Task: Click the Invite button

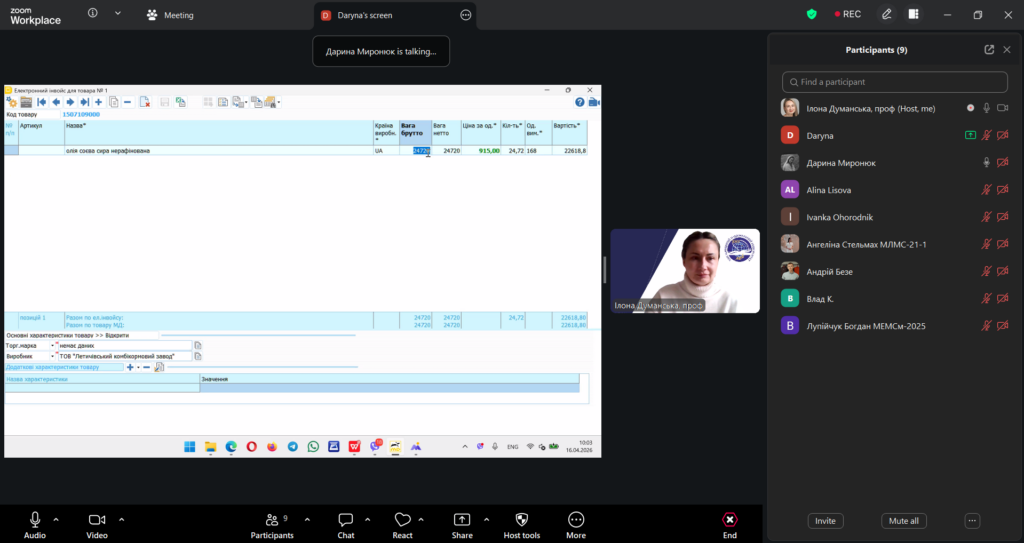Action: [x=825, y=521]
